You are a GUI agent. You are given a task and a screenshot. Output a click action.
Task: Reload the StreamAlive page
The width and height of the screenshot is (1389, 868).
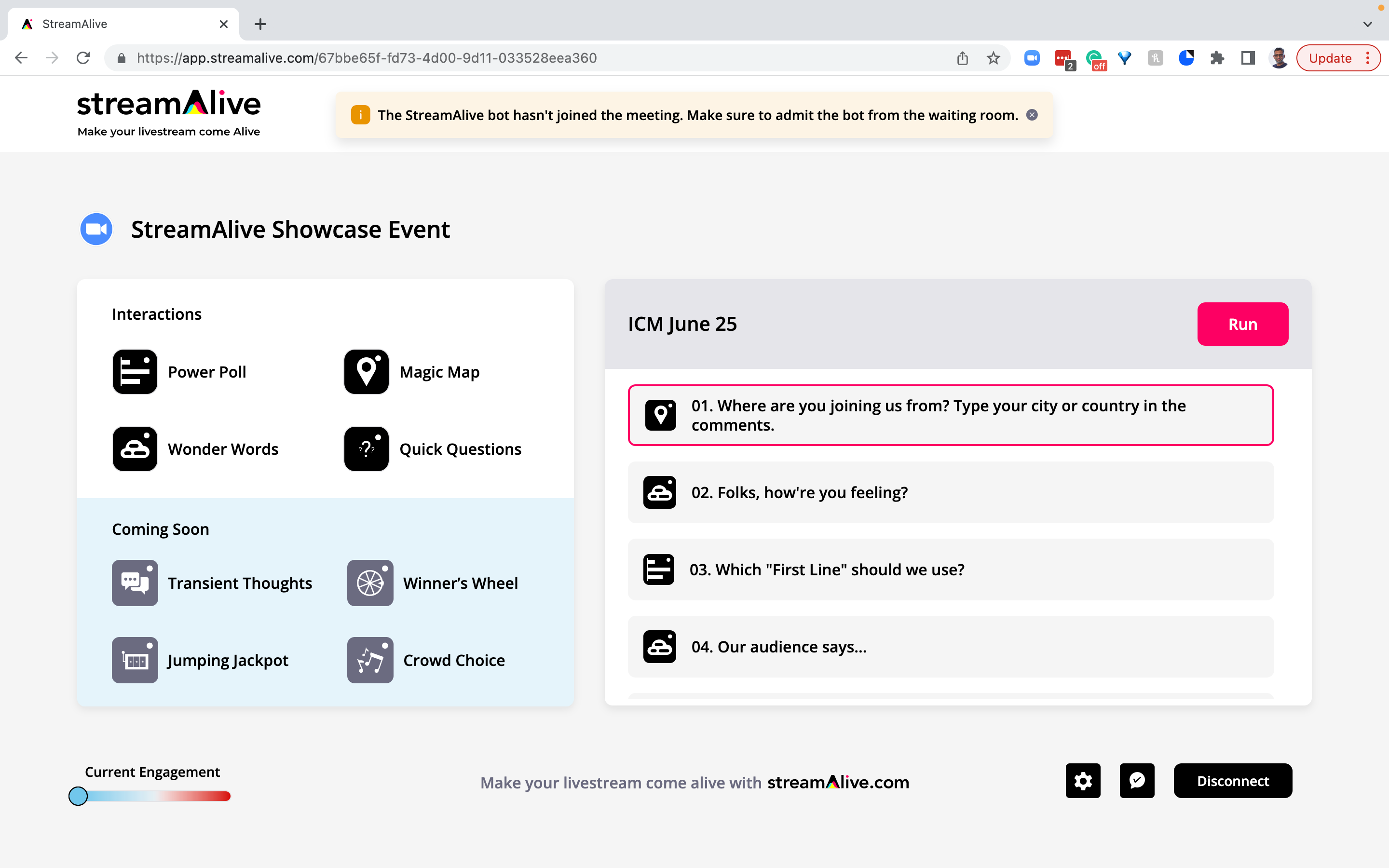[x=83, y=58]
